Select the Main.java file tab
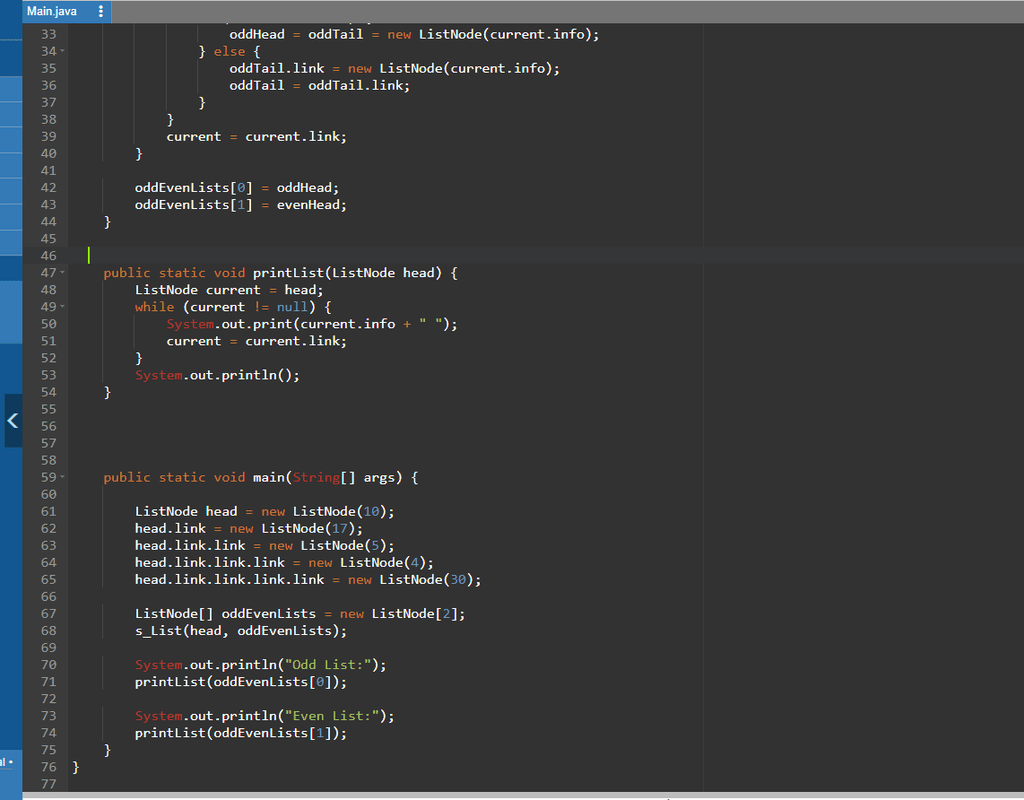Viewport: 1024px width, 800px height. click(x=52, y=11)
